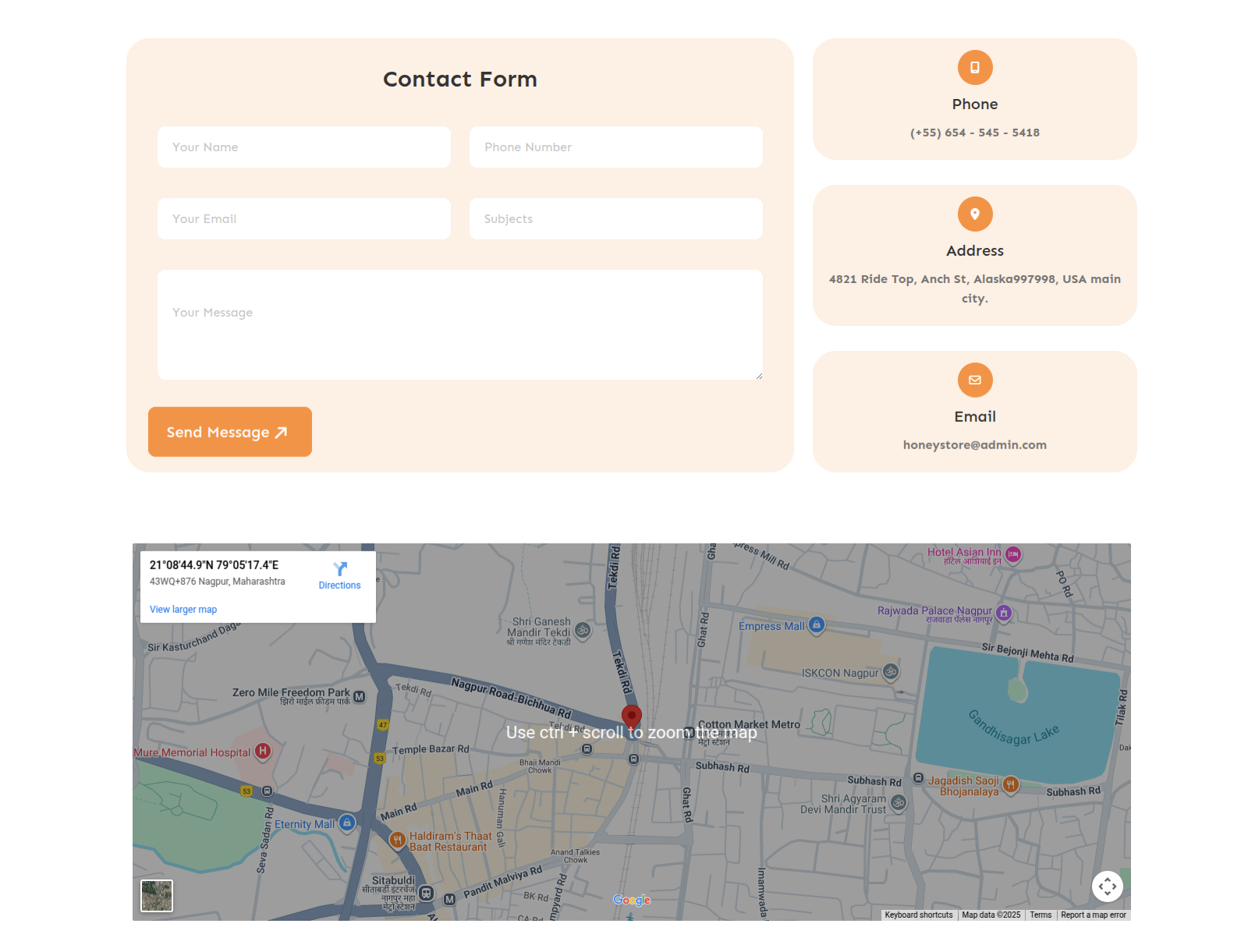Click inside the Your Message textarea

click(x=459, y=325)
